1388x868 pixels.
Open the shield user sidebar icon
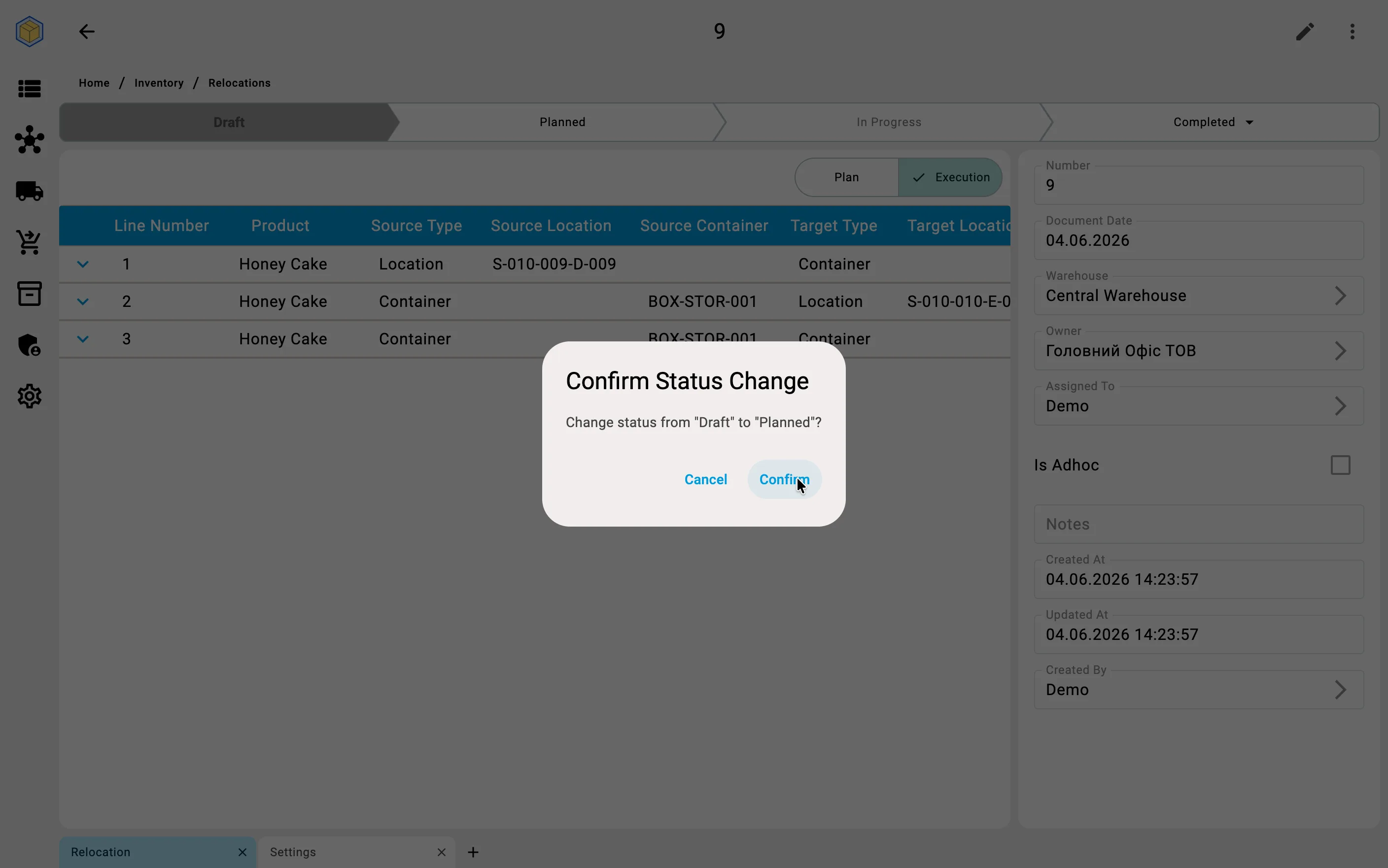(x=29, y=345)
